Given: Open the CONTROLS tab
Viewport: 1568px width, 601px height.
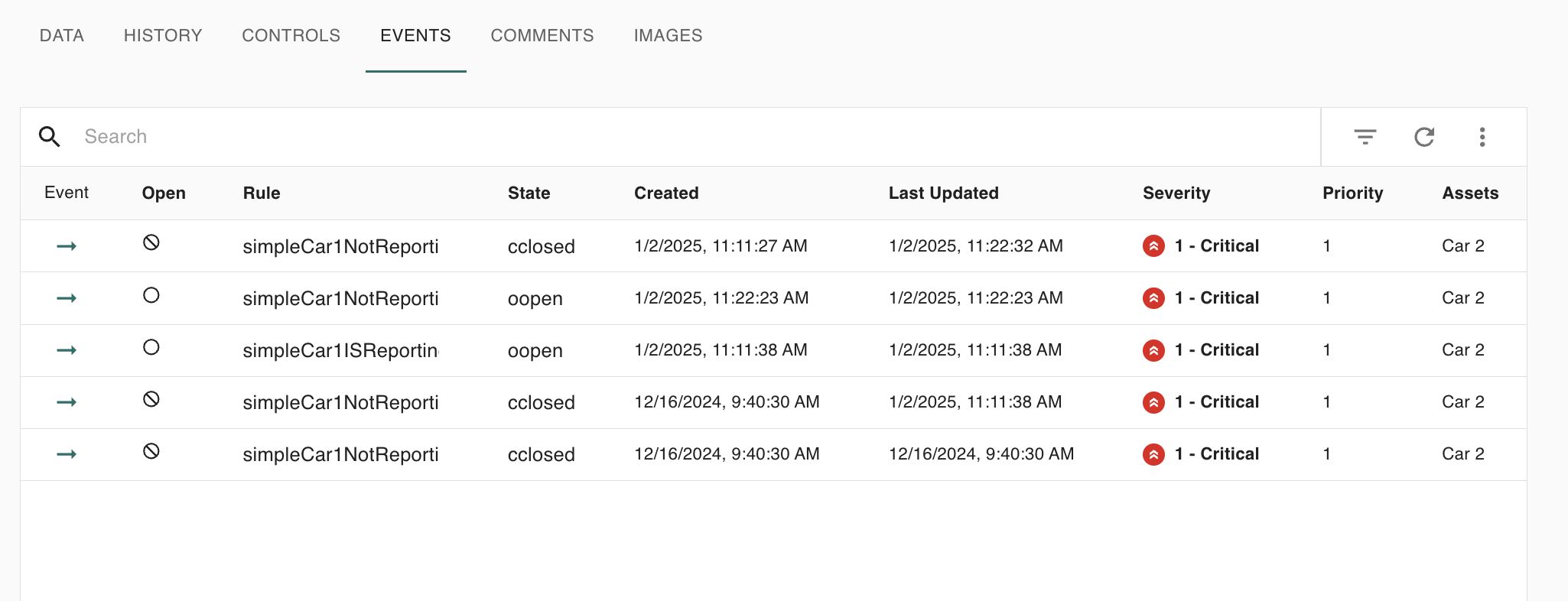Looking at the screenshot, I should click(x=291, y=36).
